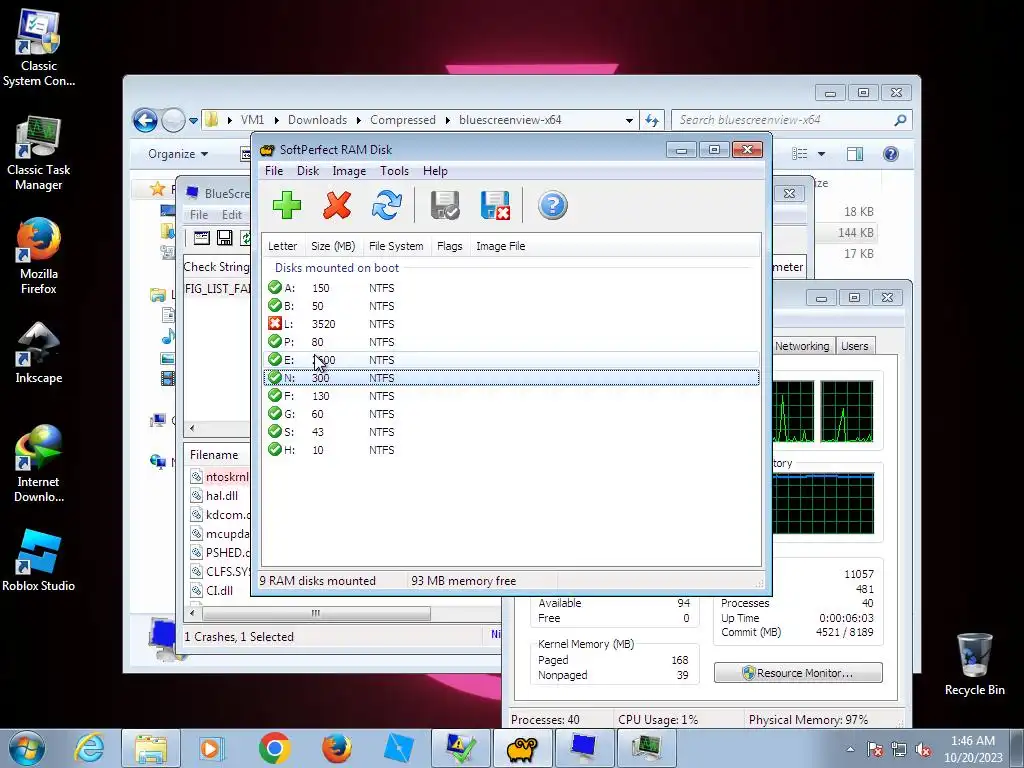
Task: Select RAM disk row P: 80
Action: click(x=511, y=342)
